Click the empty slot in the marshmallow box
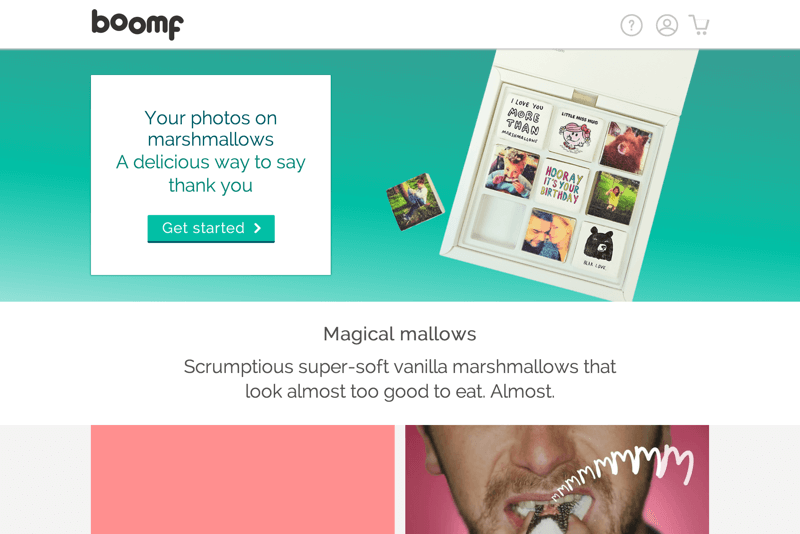 pos(498,220)
